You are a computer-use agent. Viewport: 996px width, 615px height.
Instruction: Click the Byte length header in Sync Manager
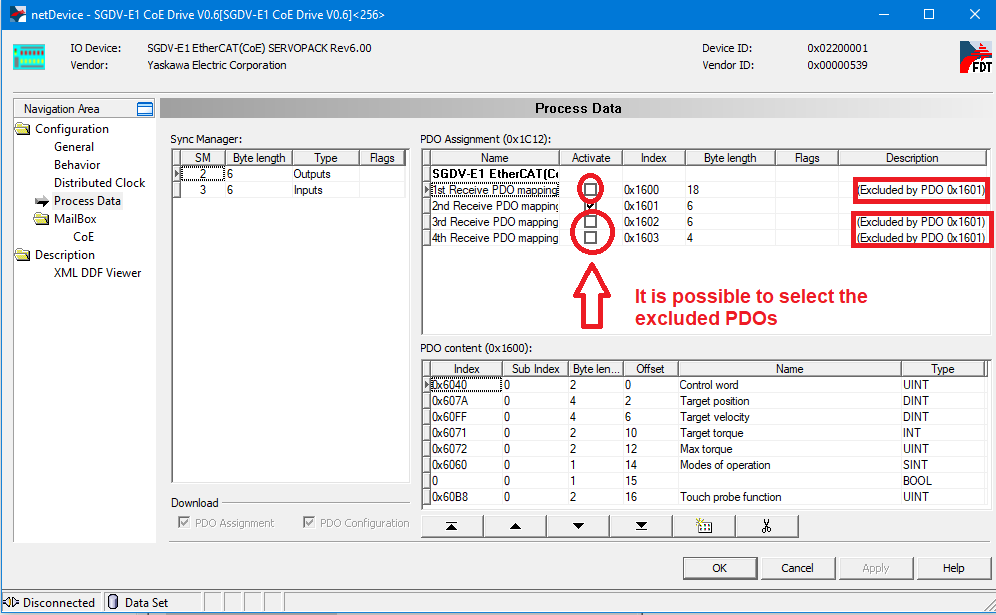[259, 158]
